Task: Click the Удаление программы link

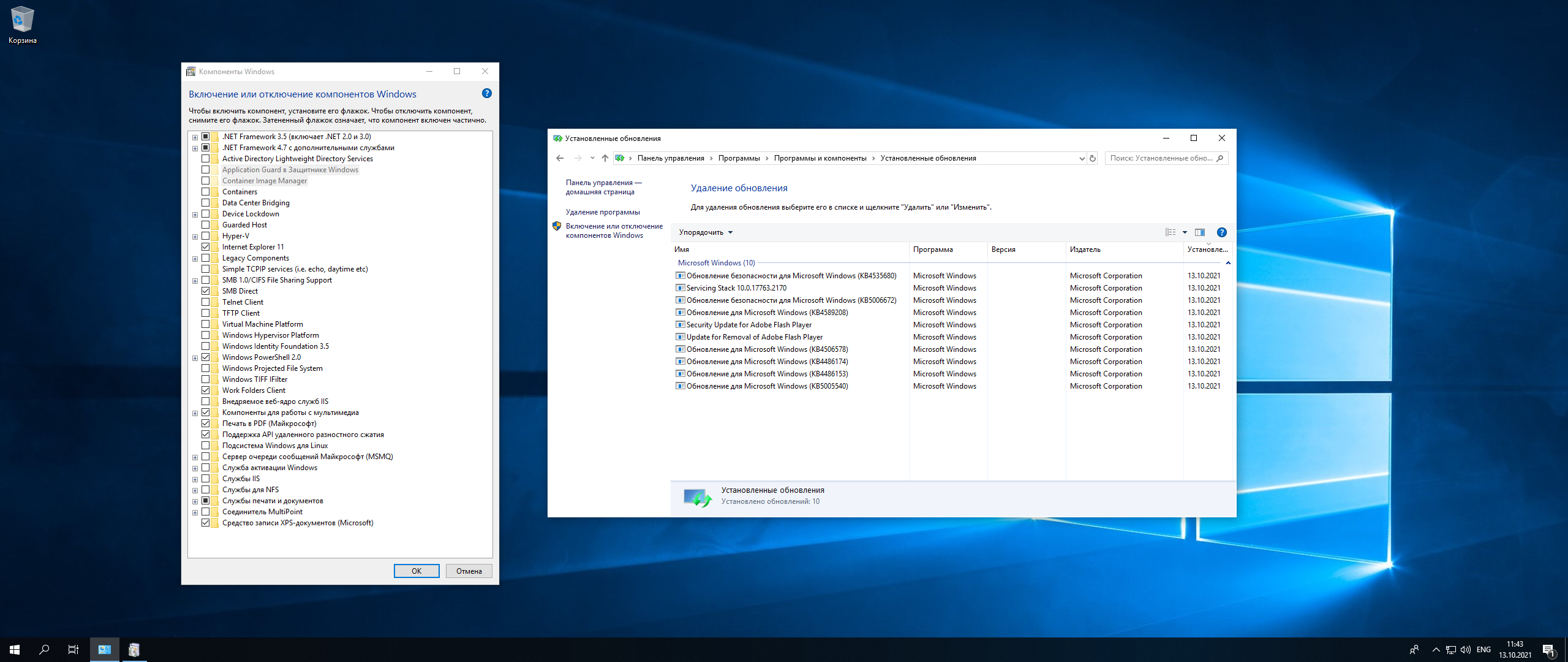Action: (603, 212)
